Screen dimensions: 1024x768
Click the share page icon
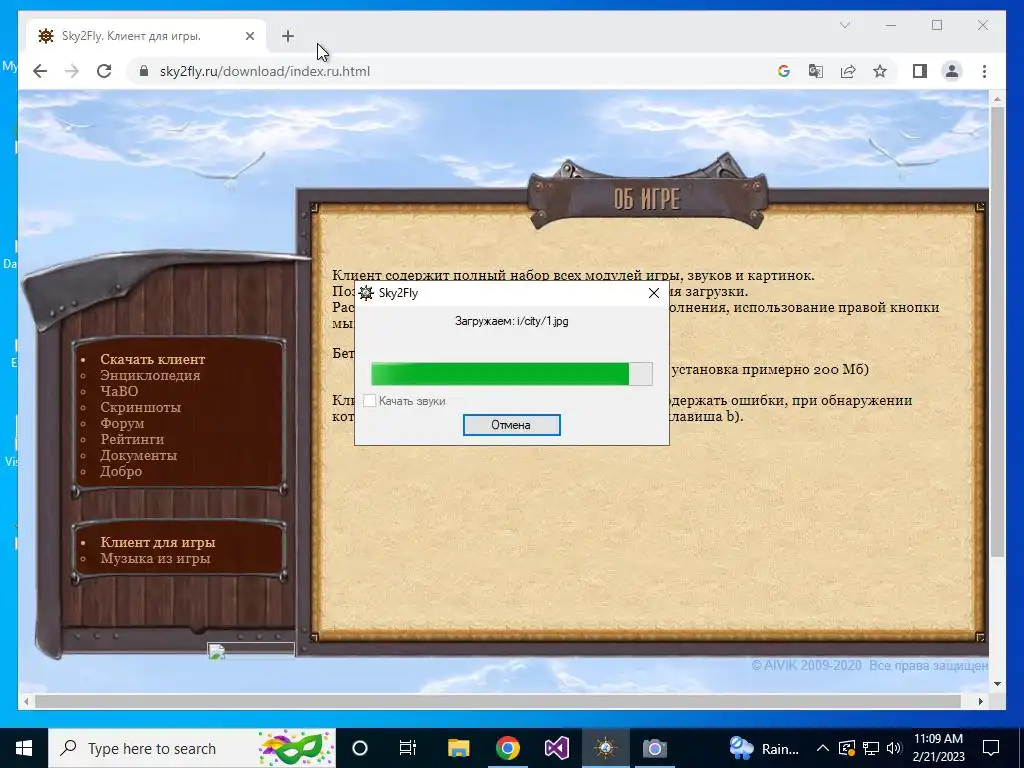click(x=848, y=71)
